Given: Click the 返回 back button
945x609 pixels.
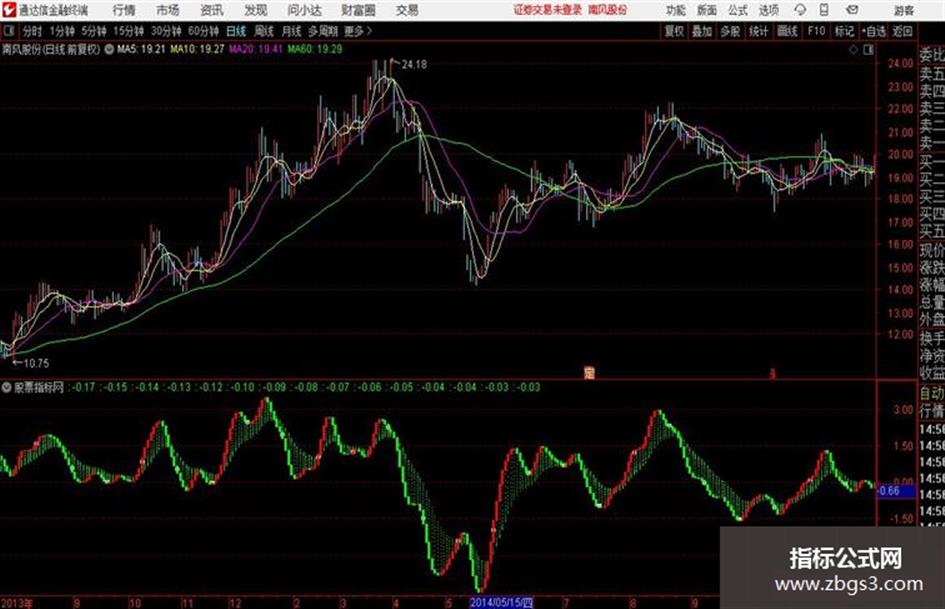Looking at the screenshot, I should click(x=902, y=31).
